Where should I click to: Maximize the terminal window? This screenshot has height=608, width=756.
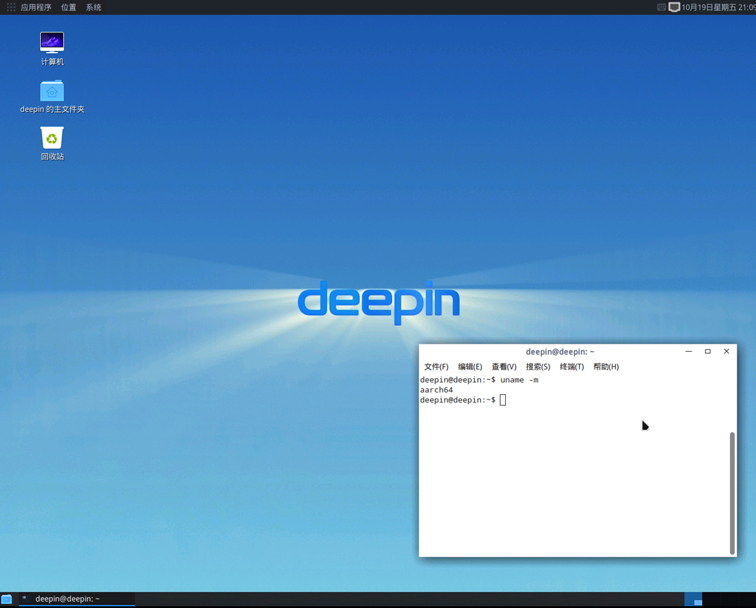[708, 351]
